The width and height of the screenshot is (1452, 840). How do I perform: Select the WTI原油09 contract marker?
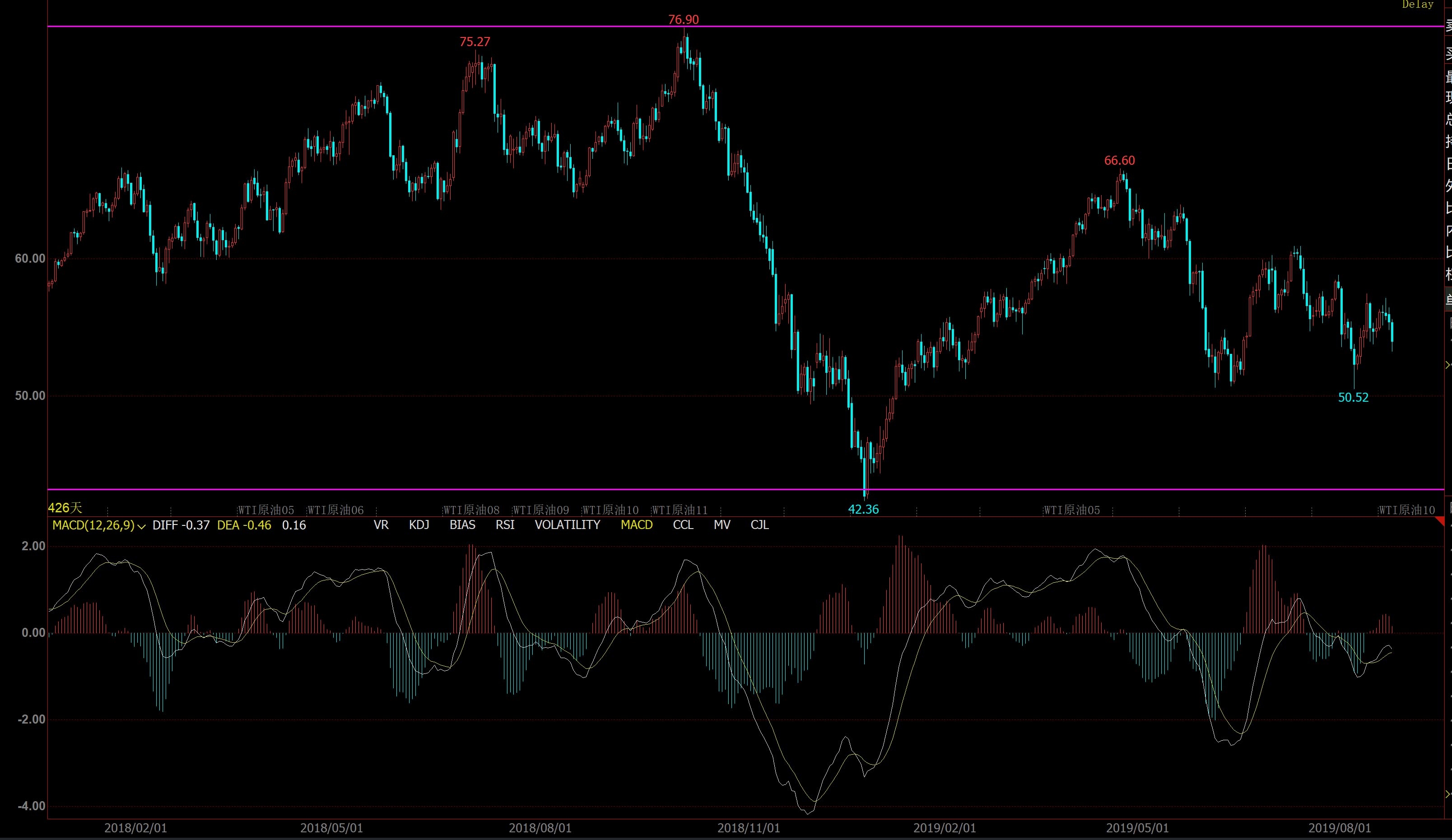pyautogui.click(x=541, y=510)
